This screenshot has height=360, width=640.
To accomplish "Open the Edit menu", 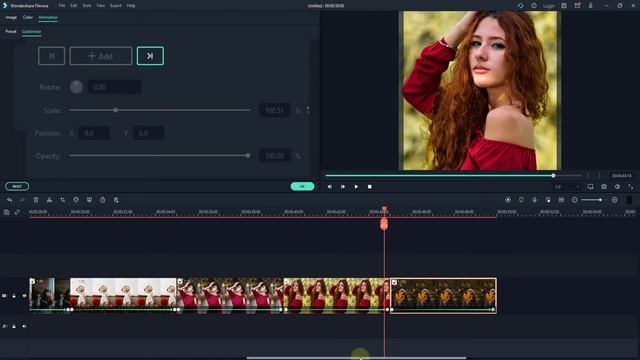I will point(73,6).
